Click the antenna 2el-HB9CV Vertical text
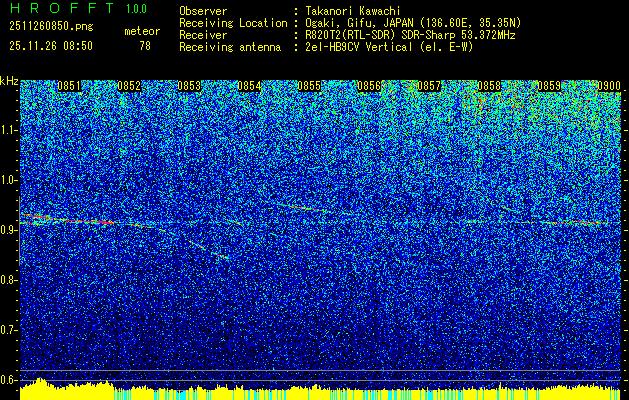The width and height of the screenshot is (629, 400). coord(389,47)
